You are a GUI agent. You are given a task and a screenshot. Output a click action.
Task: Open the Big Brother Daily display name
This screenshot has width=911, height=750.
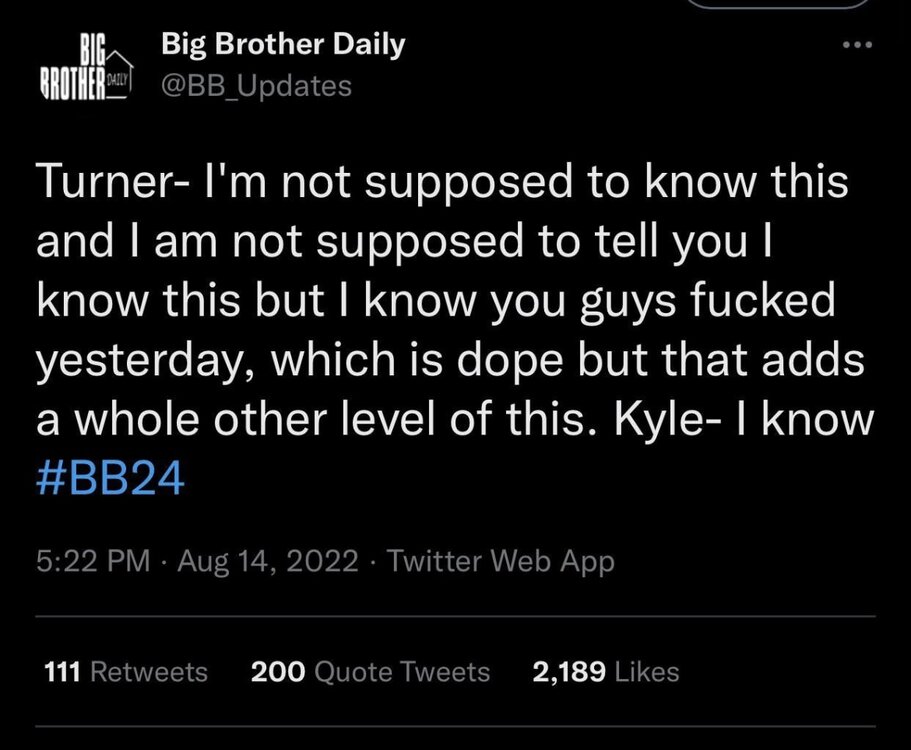click(x=283, y=45)
